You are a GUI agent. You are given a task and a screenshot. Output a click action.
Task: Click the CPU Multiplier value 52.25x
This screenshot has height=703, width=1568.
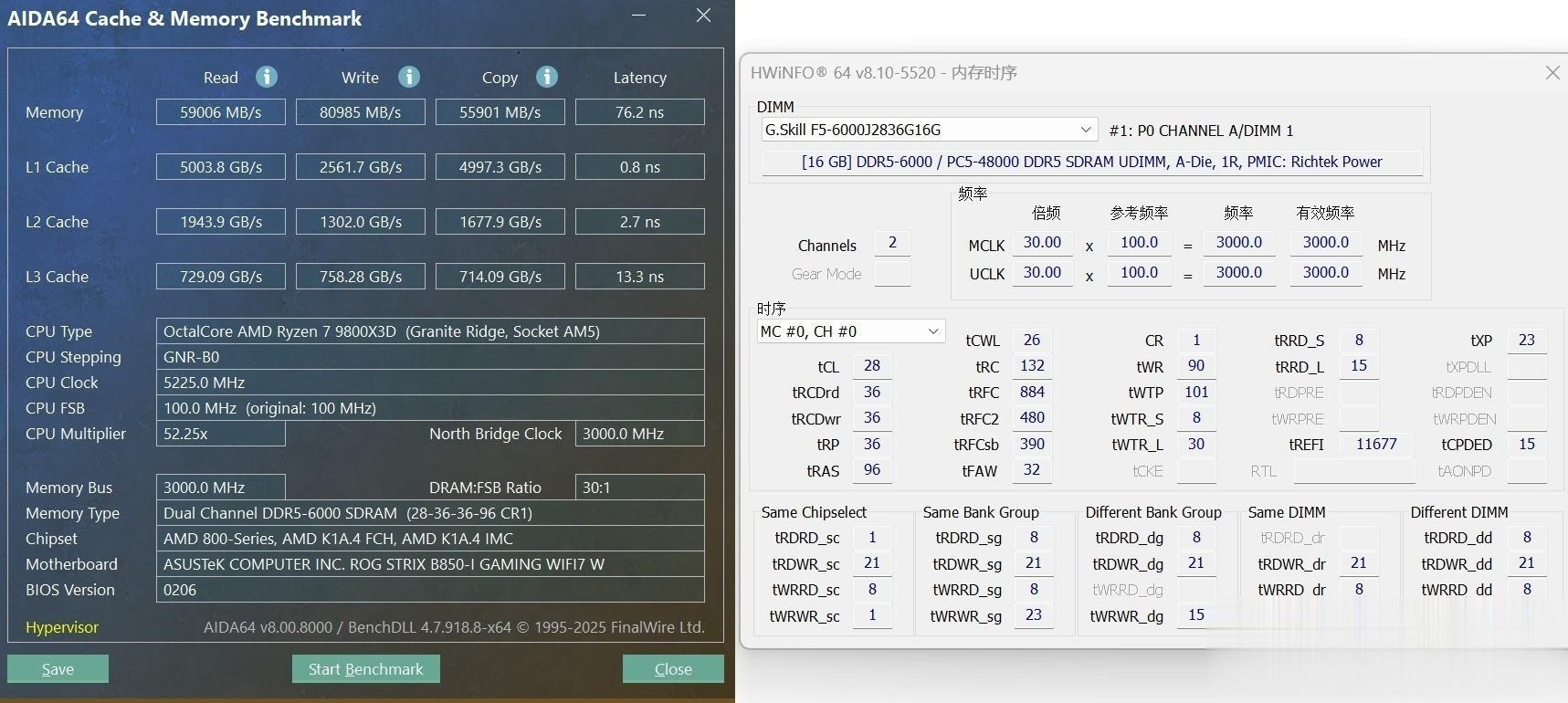click(221, 434)
